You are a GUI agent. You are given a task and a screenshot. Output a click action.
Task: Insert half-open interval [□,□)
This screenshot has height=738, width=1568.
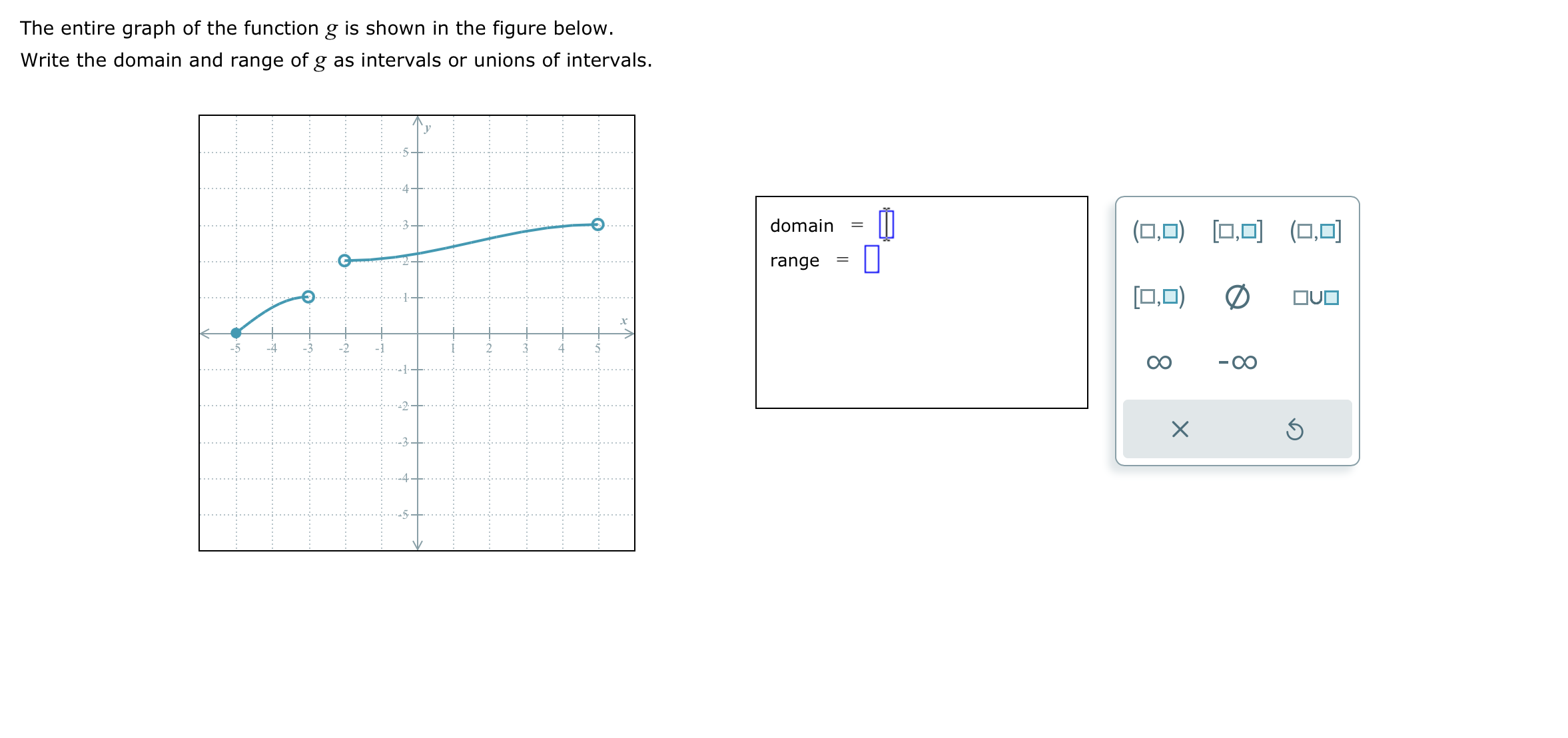[x=1159, y=297]
